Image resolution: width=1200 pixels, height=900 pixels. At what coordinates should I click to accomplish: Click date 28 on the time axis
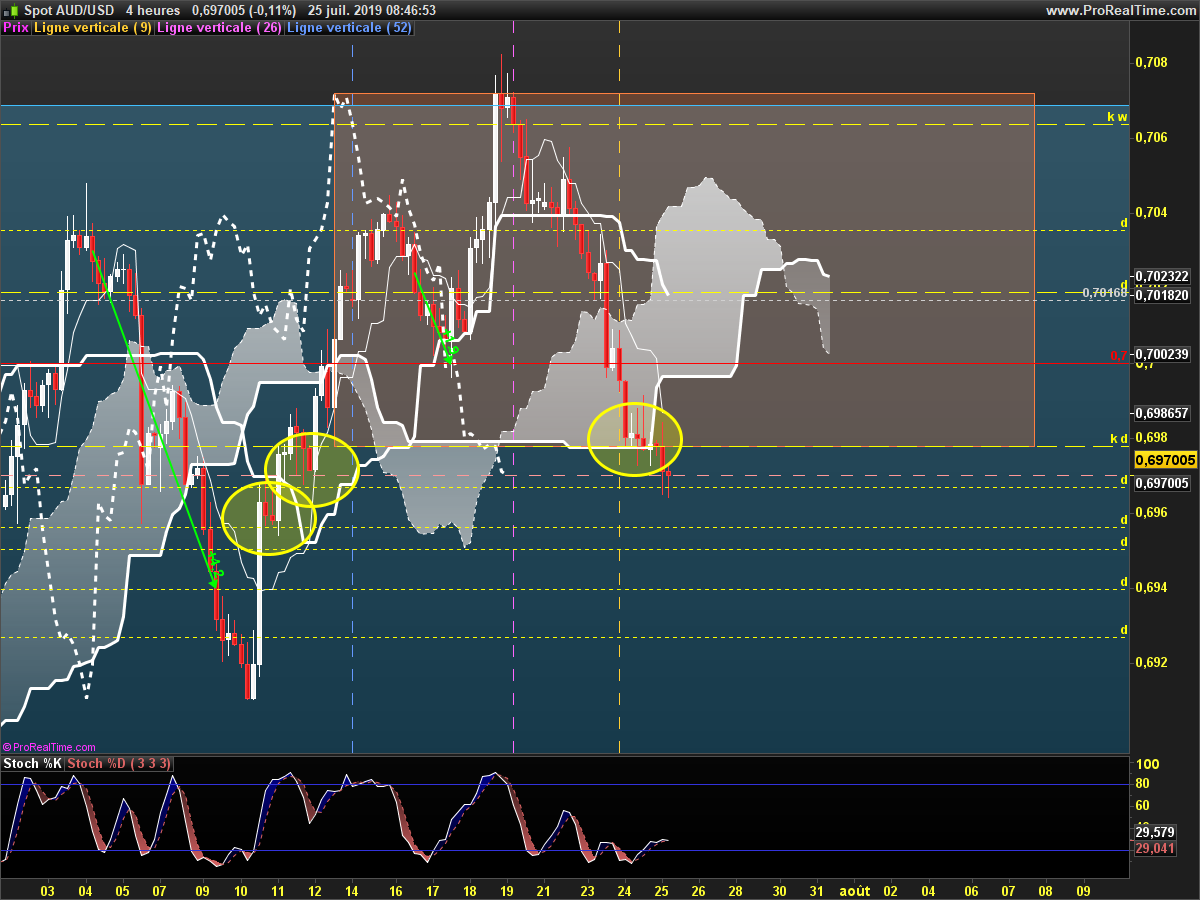click(x=736, y=890)
